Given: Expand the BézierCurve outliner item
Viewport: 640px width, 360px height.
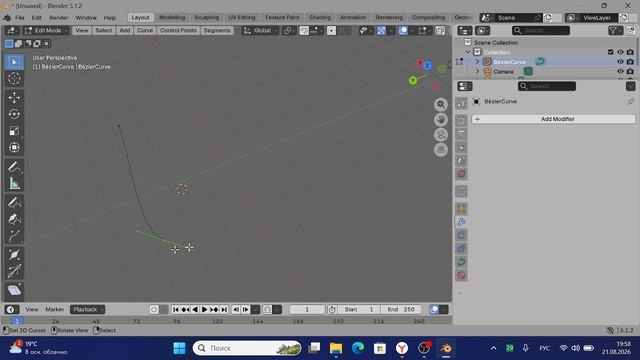Looking at the screenshot, I should coord(478,62).
